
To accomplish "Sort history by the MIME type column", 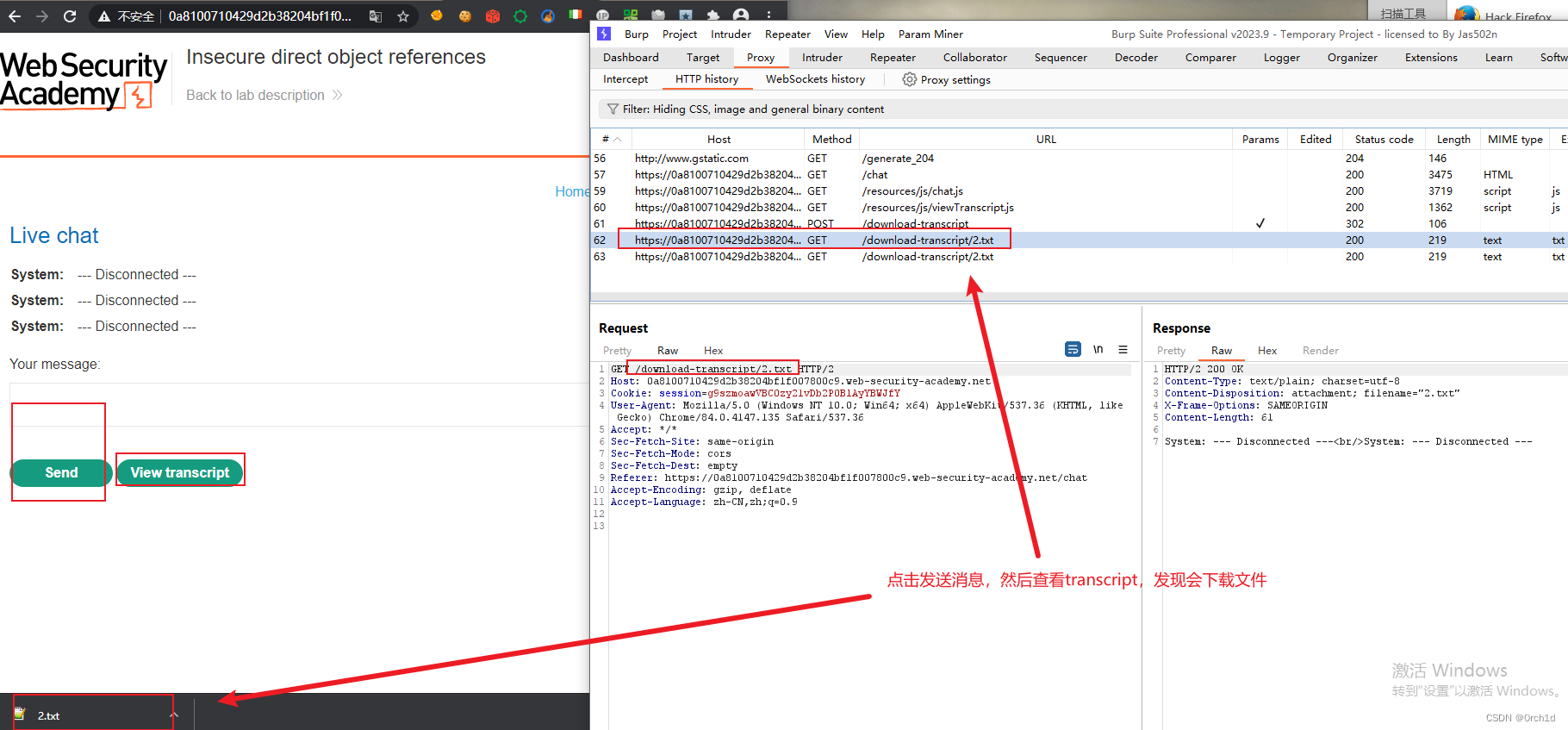I will click(x=1515, y=140).
